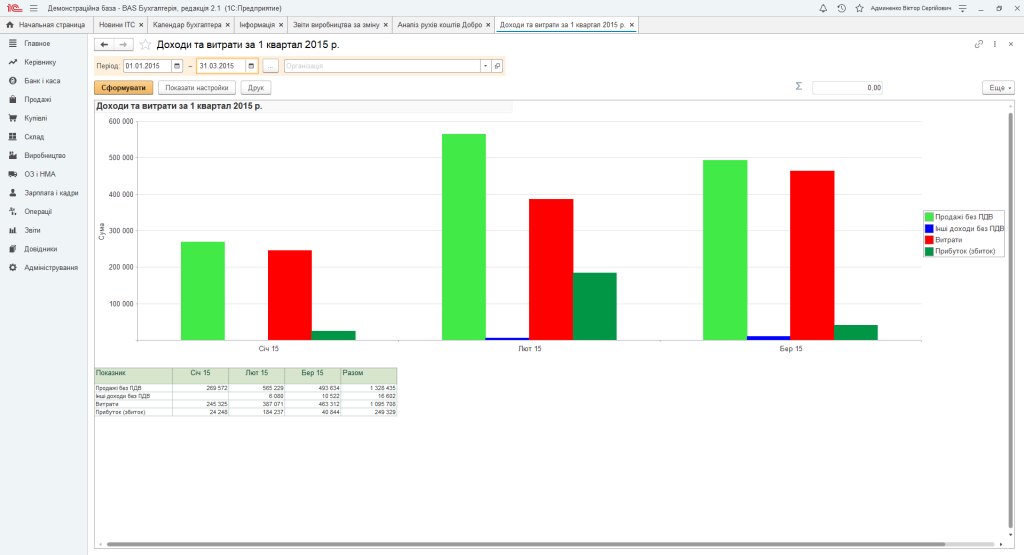1024x555 pixels.
Task: Switch to Начальная страница tab
Action: pyautogui.click(x=45, y=25)
